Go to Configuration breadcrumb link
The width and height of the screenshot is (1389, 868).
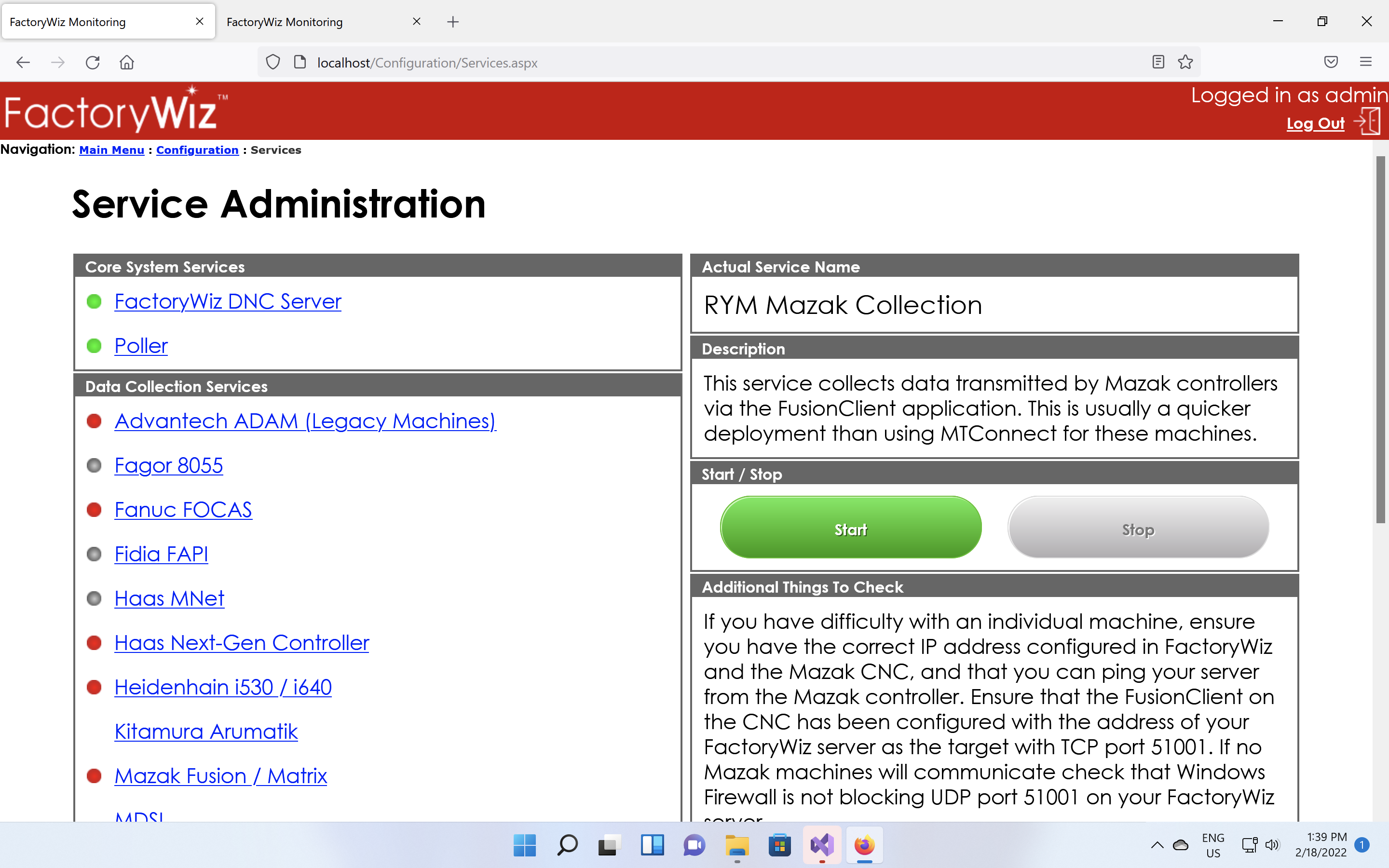click(197, 150)
